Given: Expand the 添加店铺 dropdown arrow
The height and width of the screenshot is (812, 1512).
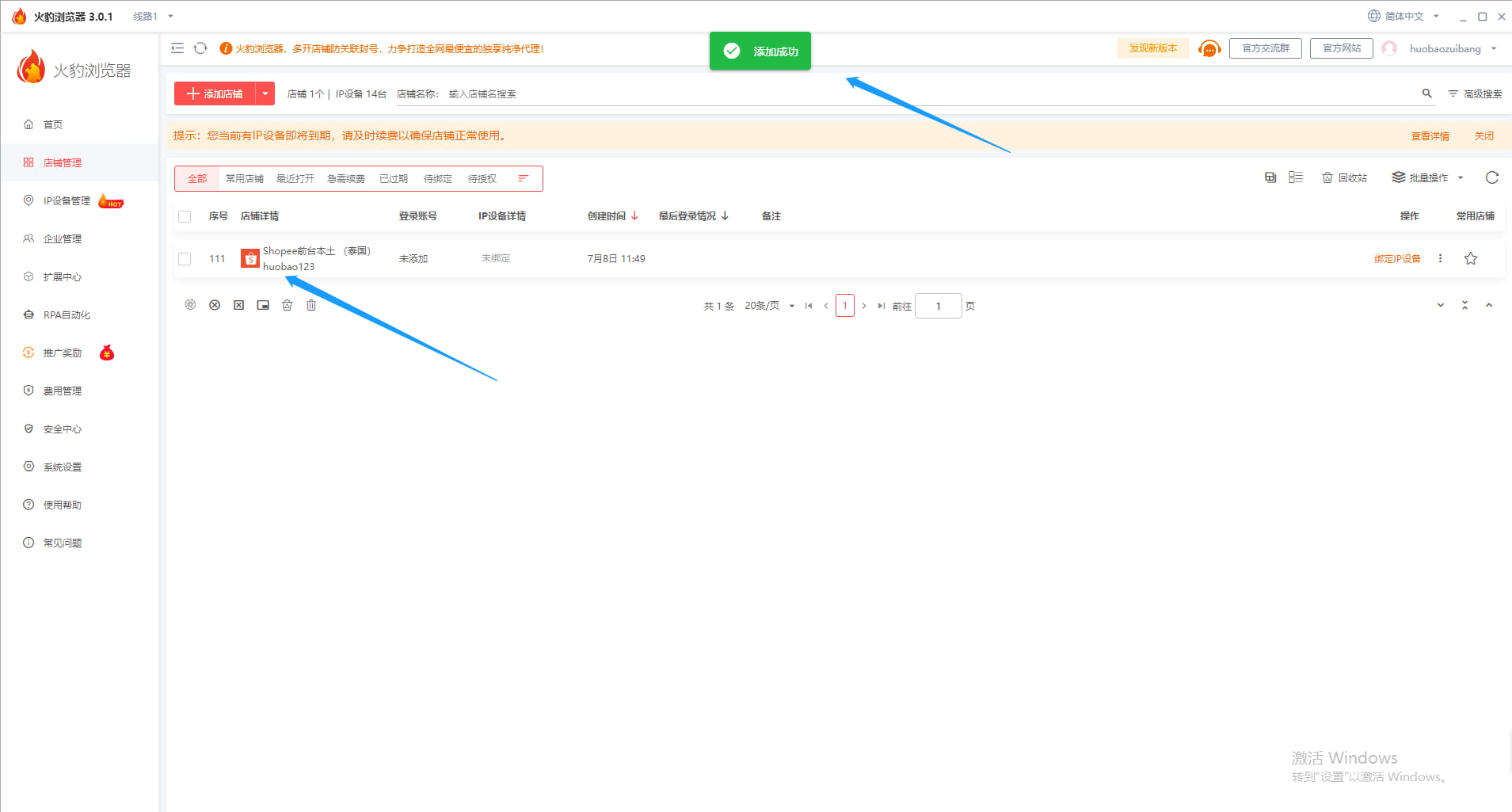Looking at the screenshot, I should tap(265, 93).
